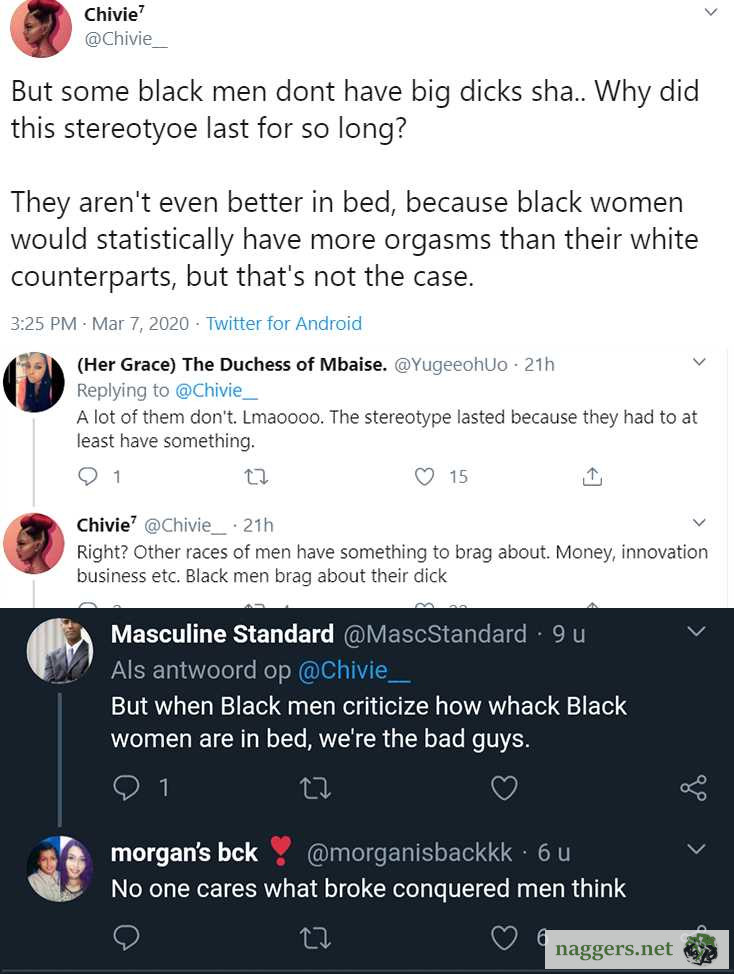734x974 pixels.
Task: Open chevron menu on morgan's bck tweet
Action: (x=697, y=849)
